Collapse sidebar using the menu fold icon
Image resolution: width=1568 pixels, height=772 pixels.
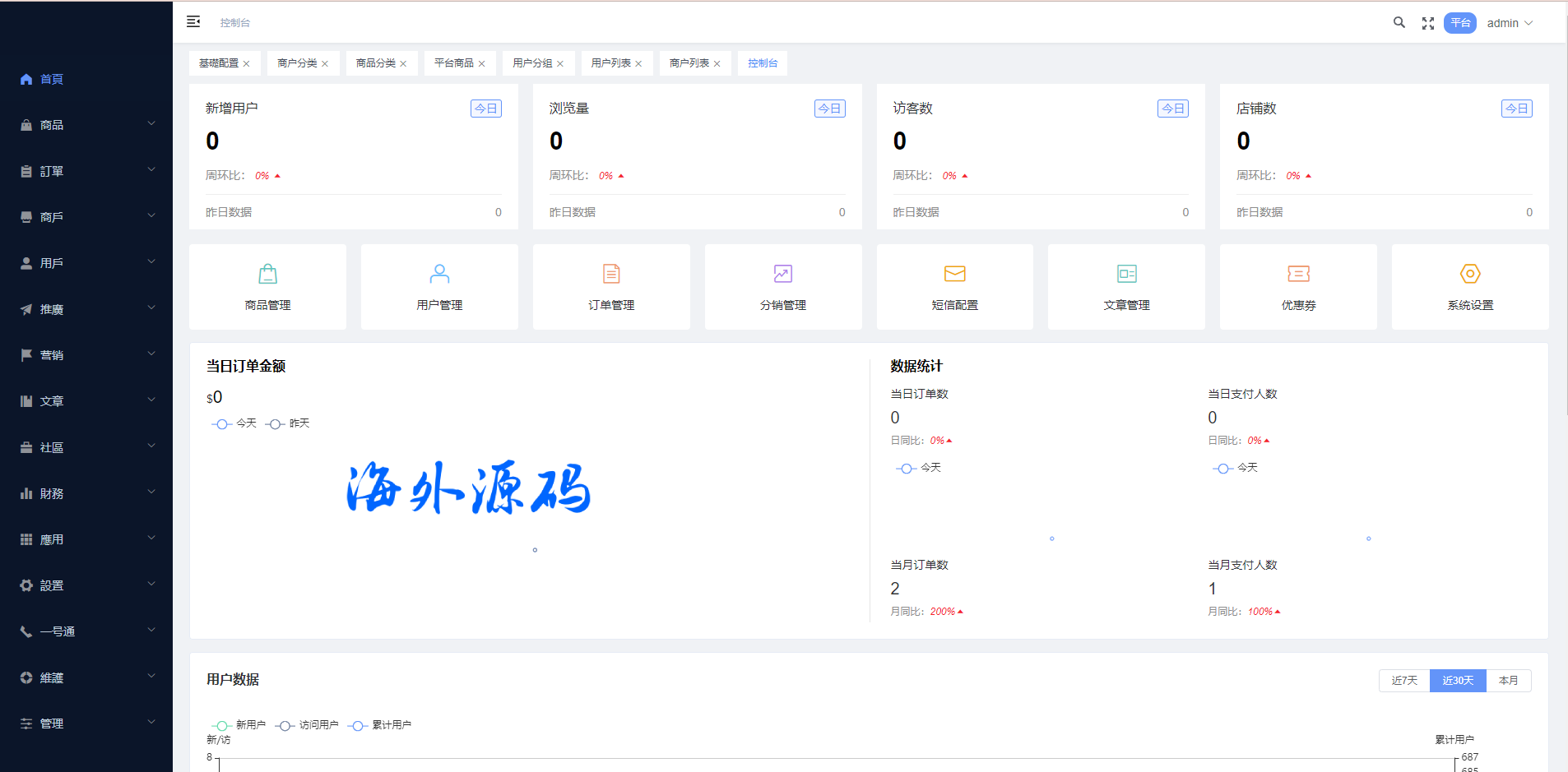[x=193, y=22]
